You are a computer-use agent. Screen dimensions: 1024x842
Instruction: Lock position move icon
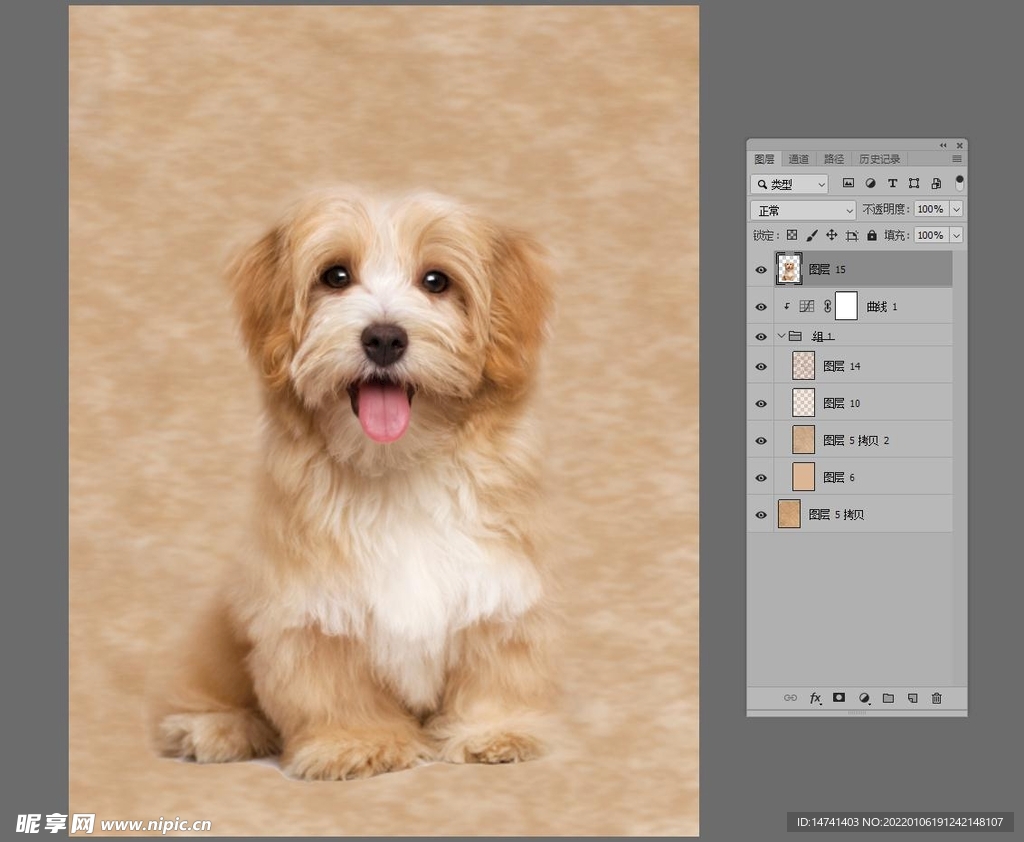pyautogui.click(x=831, y=235)
